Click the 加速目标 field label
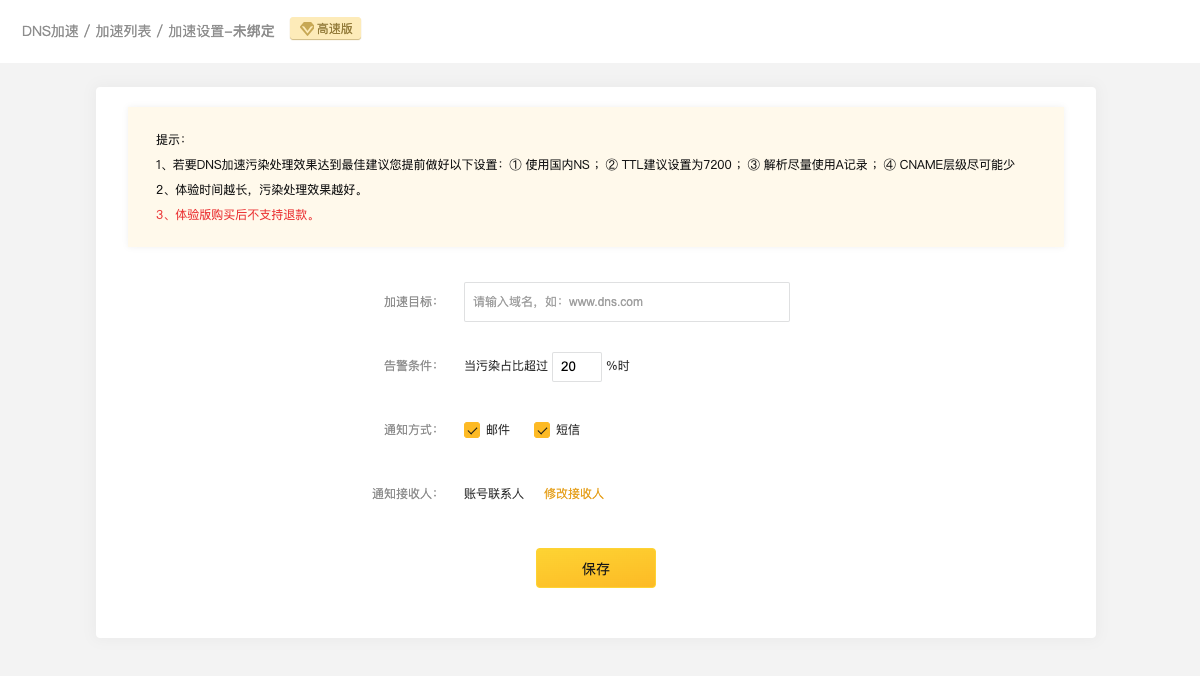Viewport: 1200px width, 676px height. click(410, 302)
